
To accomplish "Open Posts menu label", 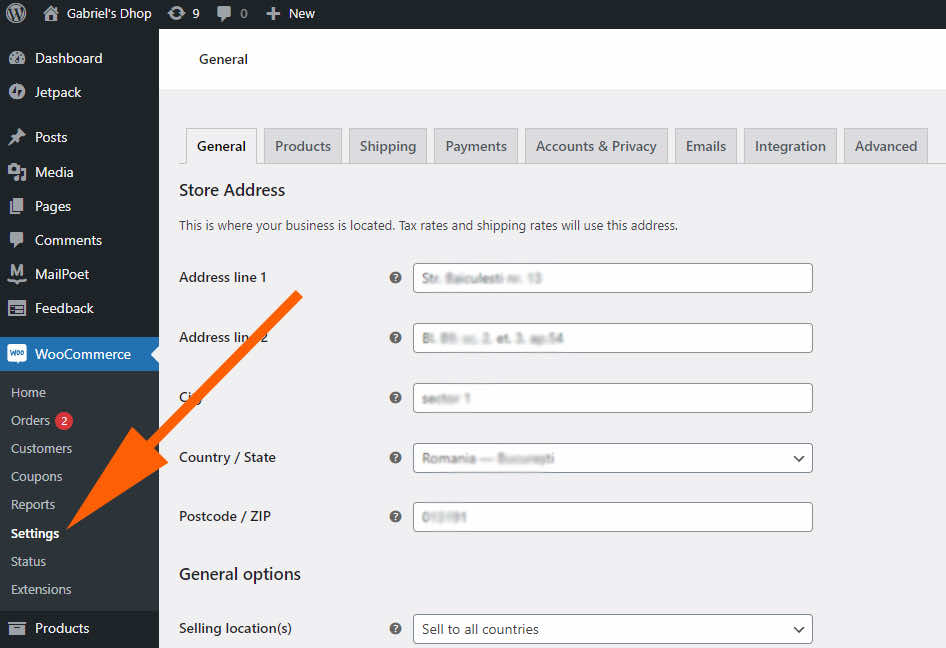I will [x=51, y=137].
